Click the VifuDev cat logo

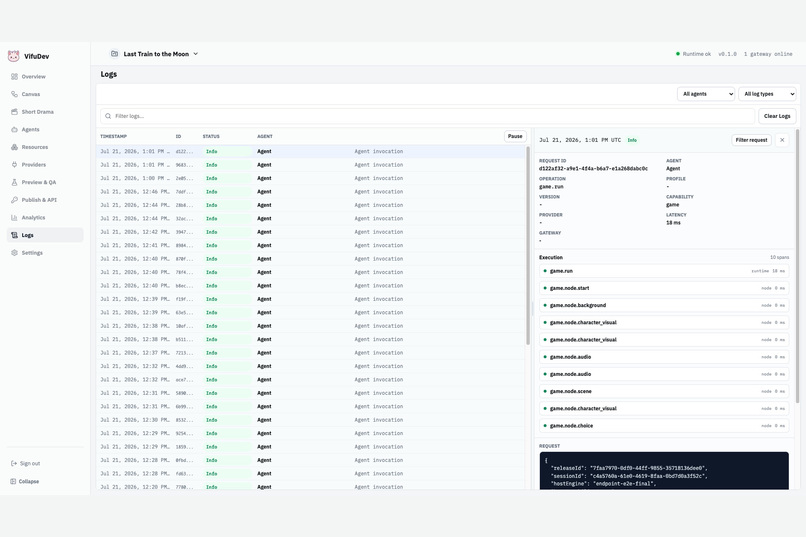pyautogui.click(x=13, y=56)
